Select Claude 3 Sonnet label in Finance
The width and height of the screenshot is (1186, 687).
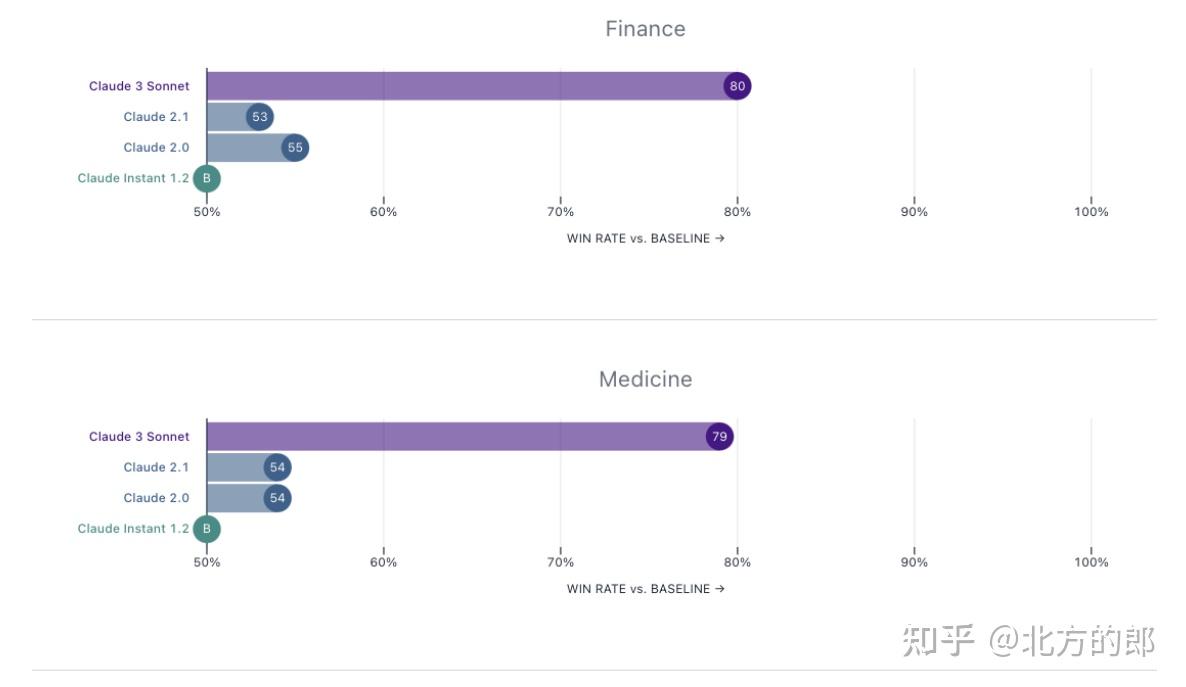139,86
